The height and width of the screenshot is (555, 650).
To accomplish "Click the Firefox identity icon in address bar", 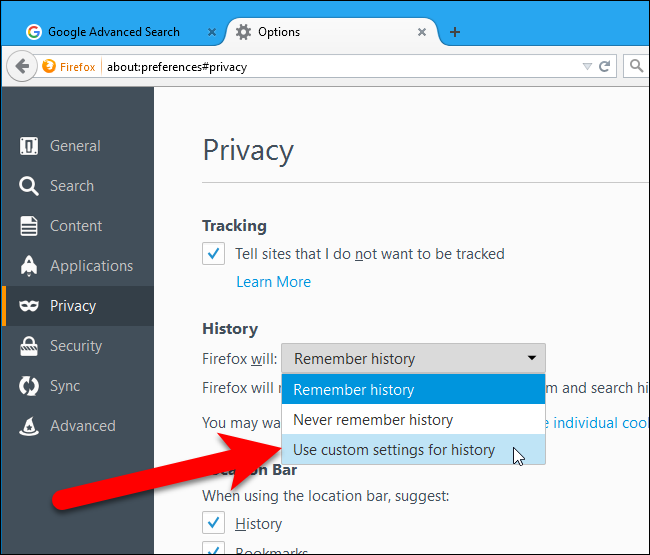I will [49, 66].
